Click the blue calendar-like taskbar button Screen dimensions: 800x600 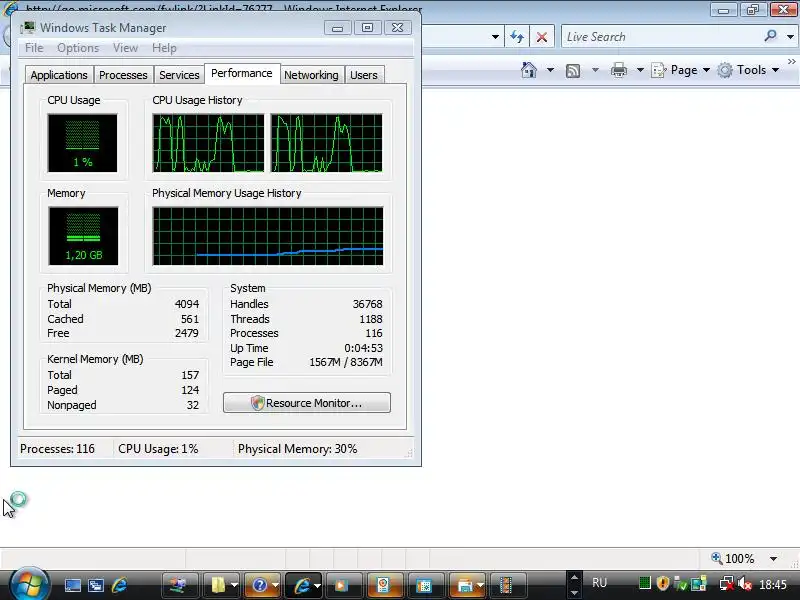pyautogui.click(x=424, y=585)
